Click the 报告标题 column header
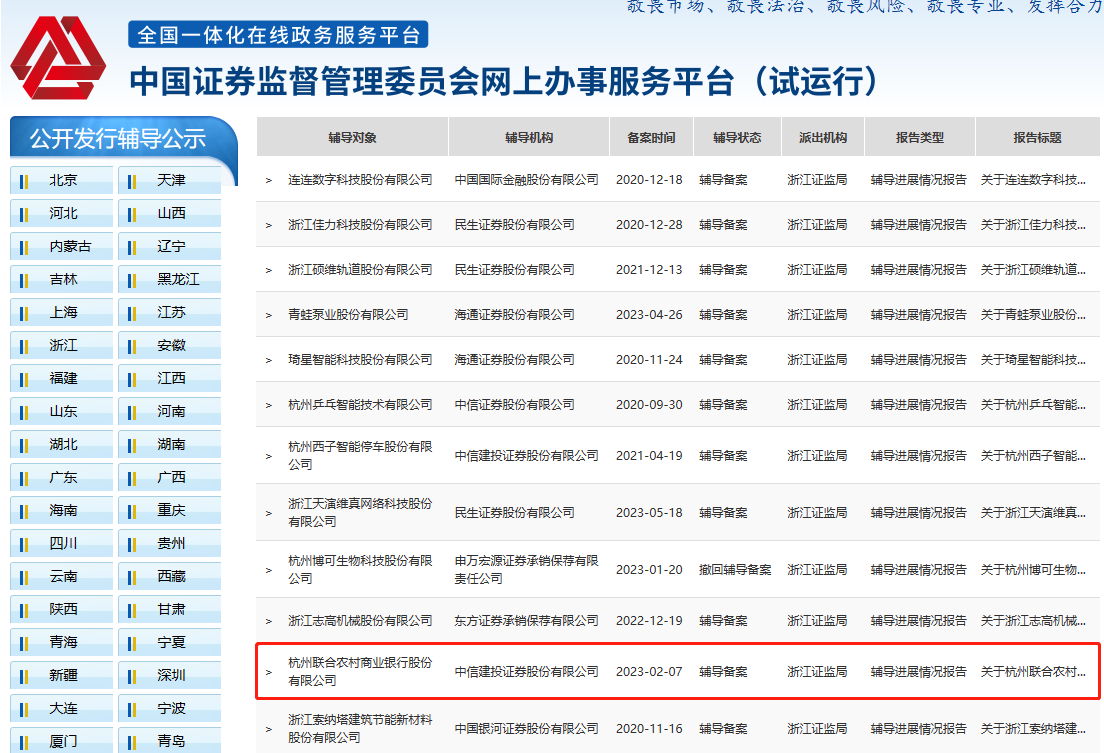 [1037, 137]
